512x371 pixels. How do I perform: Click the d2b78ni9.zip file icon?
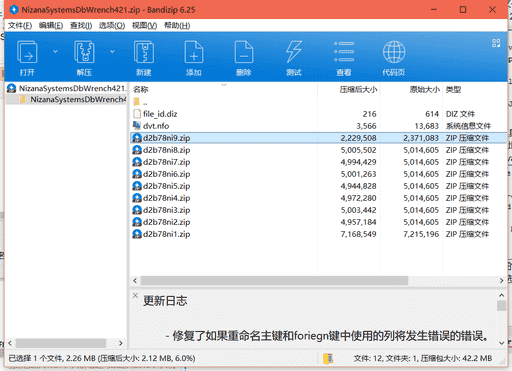click(137, 138)
